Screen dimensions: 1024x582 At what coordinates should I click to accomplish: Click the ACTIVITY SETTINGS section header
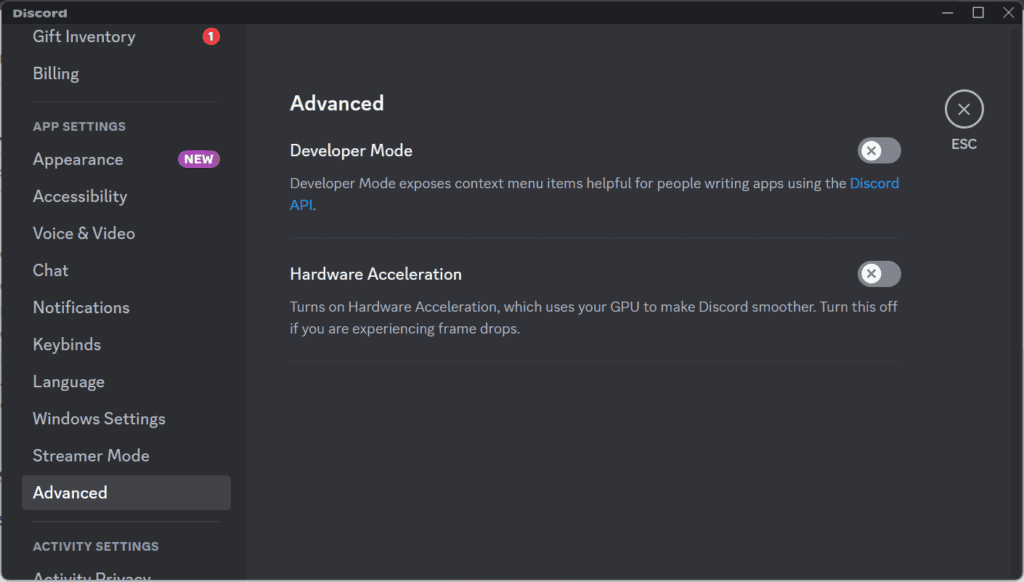95,547
